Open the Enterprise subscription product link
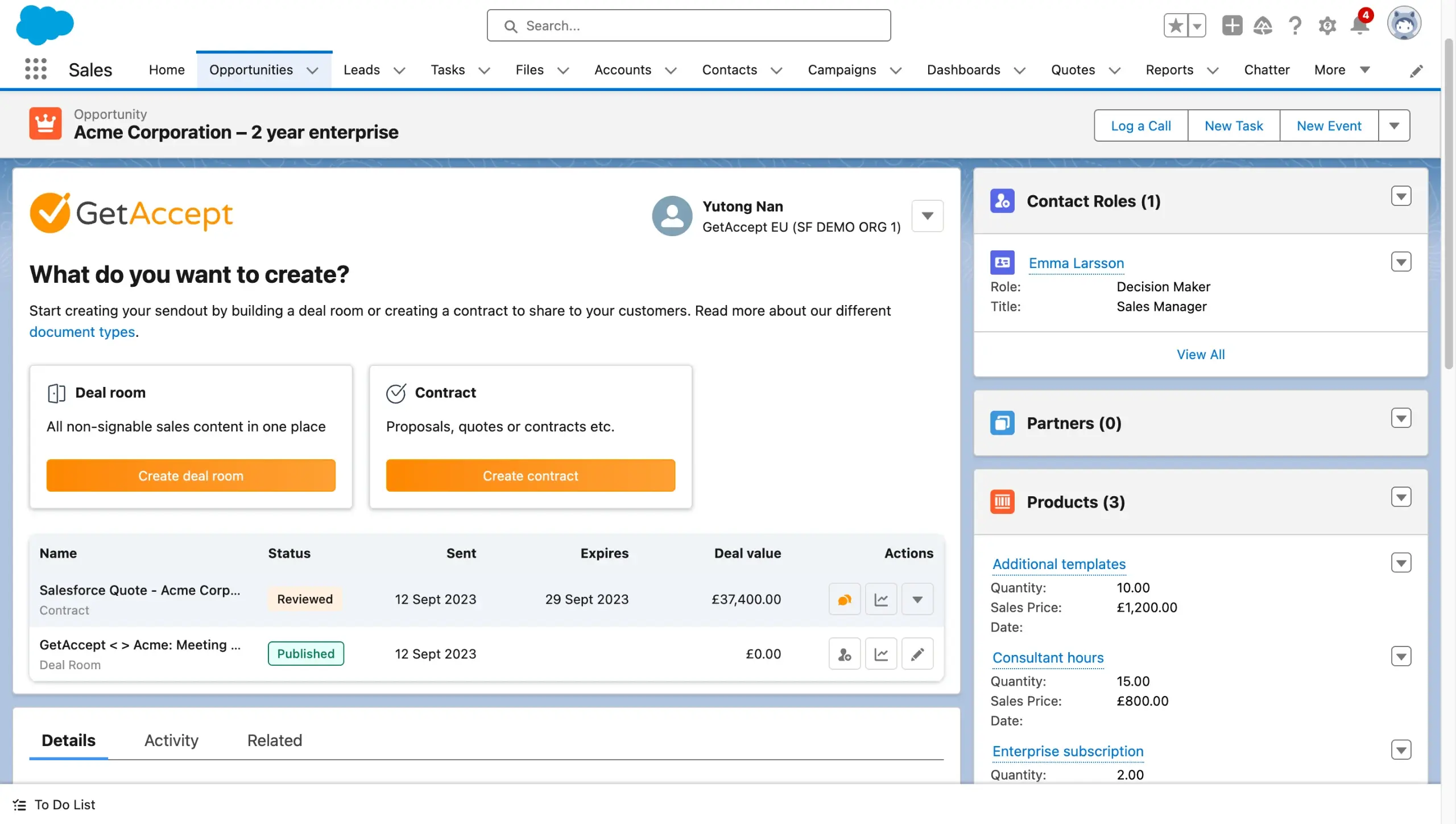 (x=1068, y=751)
